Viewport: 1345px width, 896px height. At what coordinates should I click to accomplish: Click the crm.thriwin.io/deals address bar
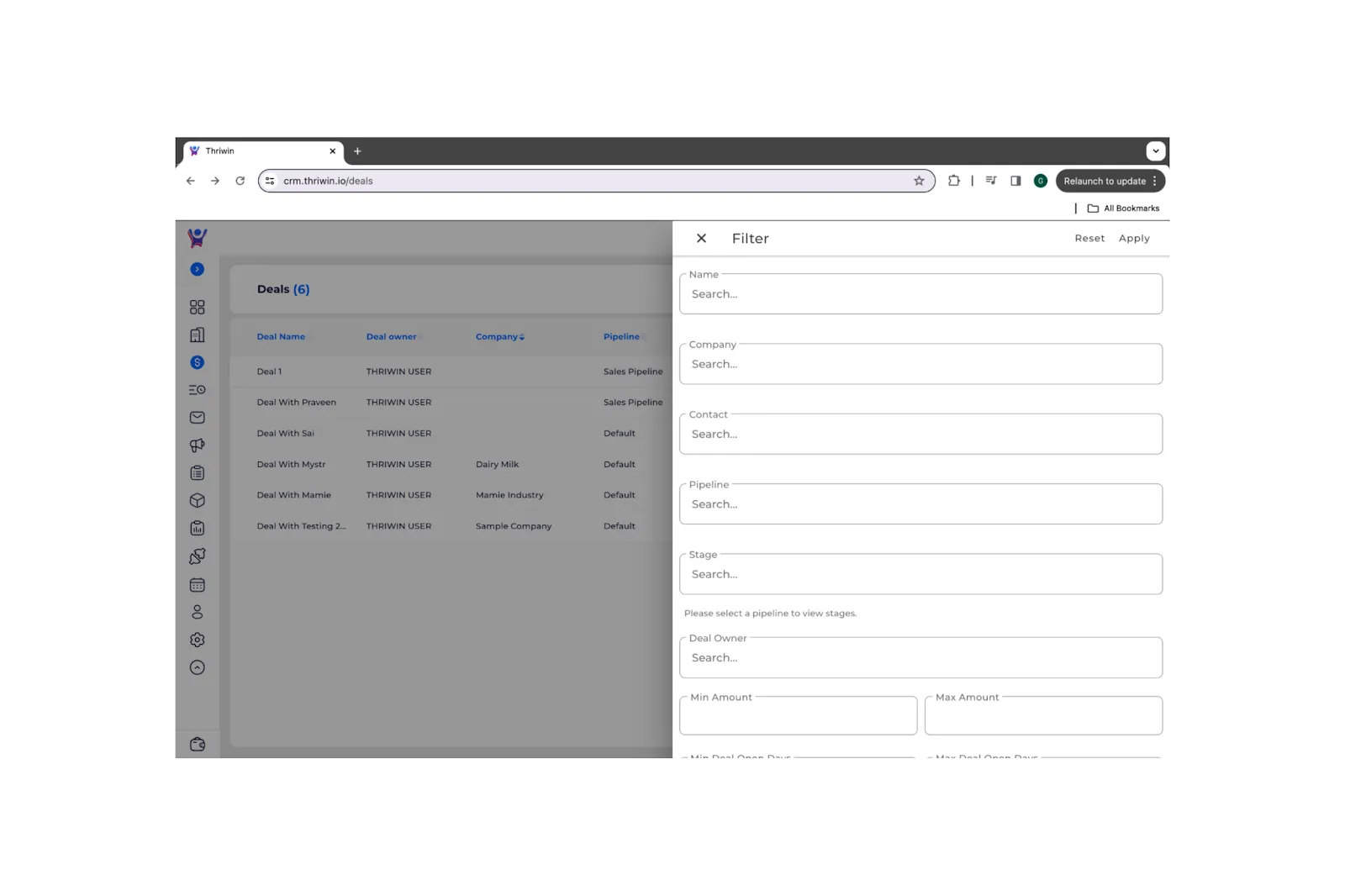point(597,182)
